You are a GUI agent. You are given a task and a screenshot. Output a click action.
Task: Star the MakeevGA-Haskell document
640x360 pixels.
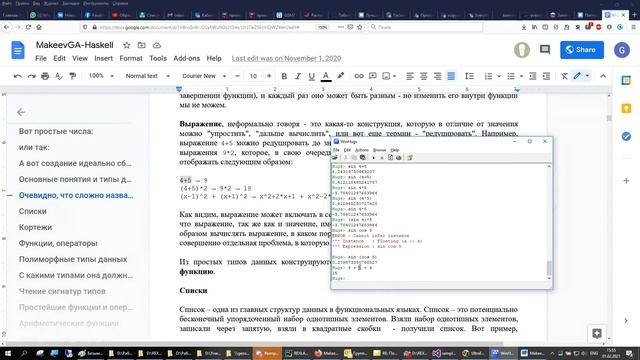tap(127, 45)
